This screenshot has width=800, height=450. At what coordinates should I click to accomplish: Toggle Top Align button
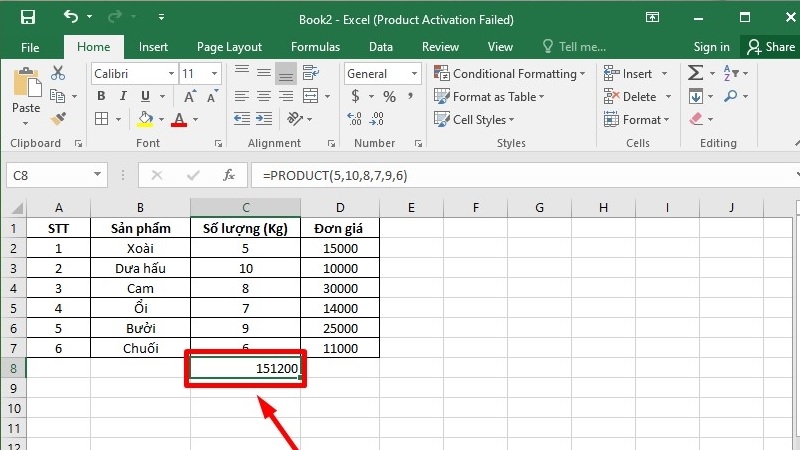[x=242, y=72]
